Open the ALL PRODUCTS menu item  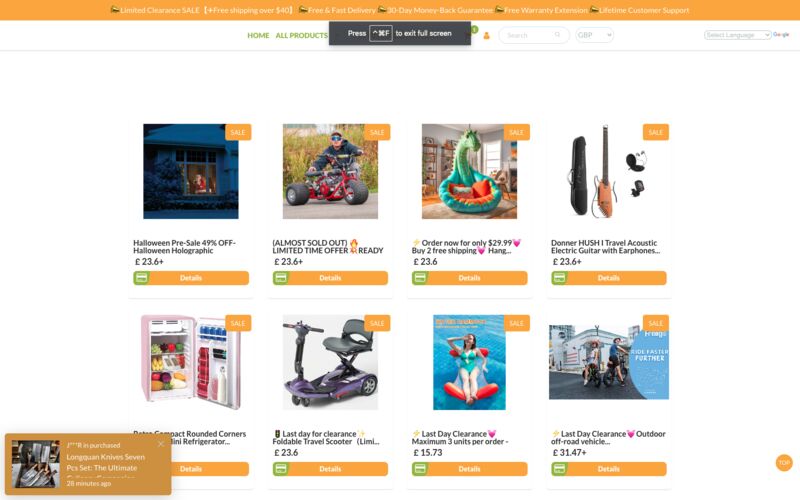pos(302,35)
